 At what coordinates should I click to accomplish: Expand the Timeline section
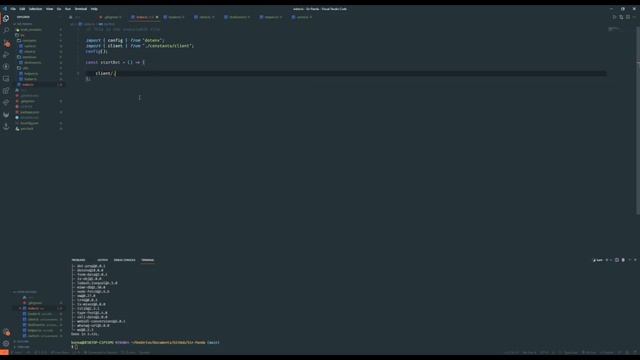tap(23, 347)
